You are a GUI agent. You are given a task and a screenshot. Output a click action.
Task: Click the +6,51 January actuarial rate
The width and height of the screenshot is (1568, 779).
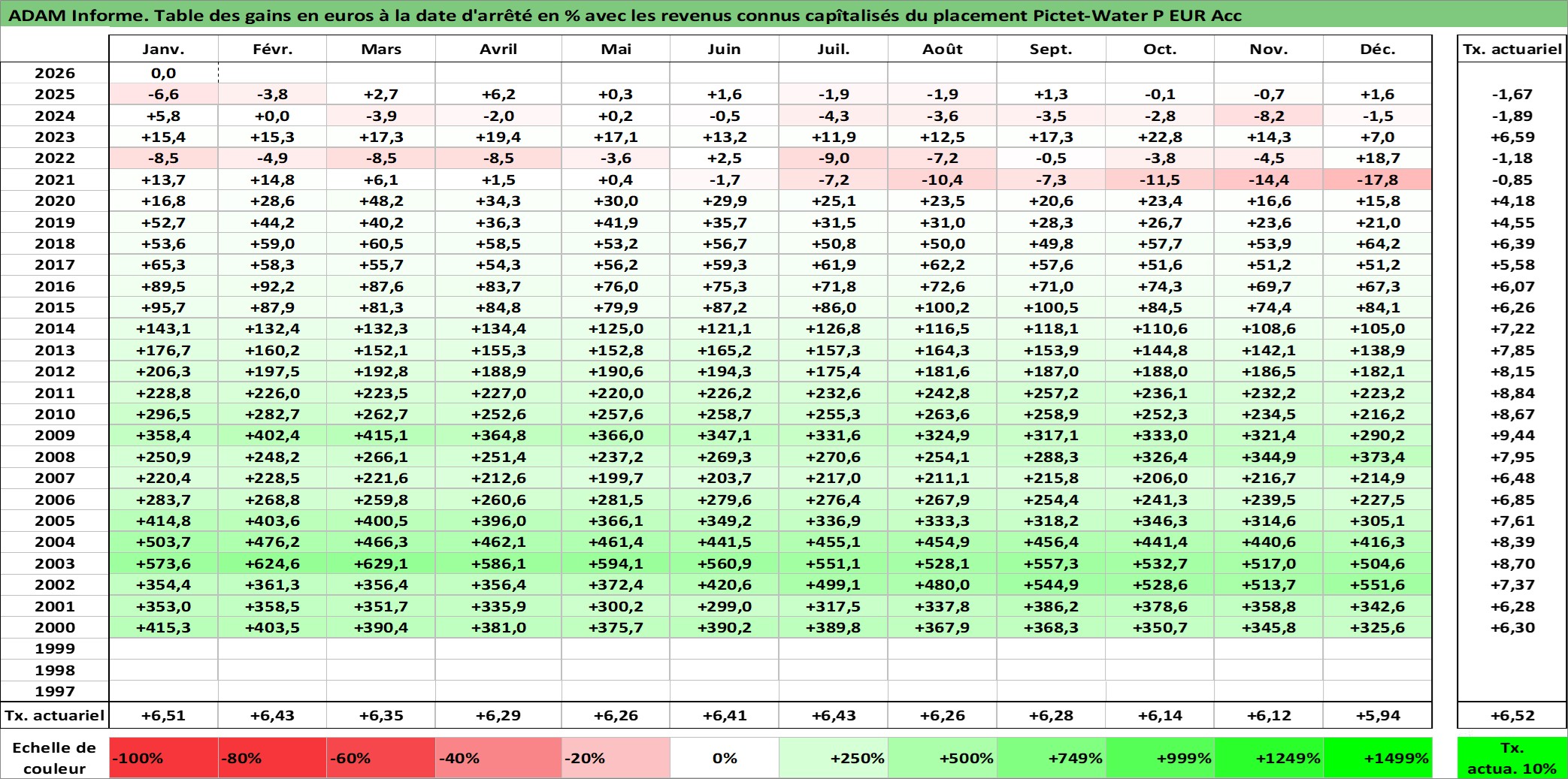[x=164, y=716]
